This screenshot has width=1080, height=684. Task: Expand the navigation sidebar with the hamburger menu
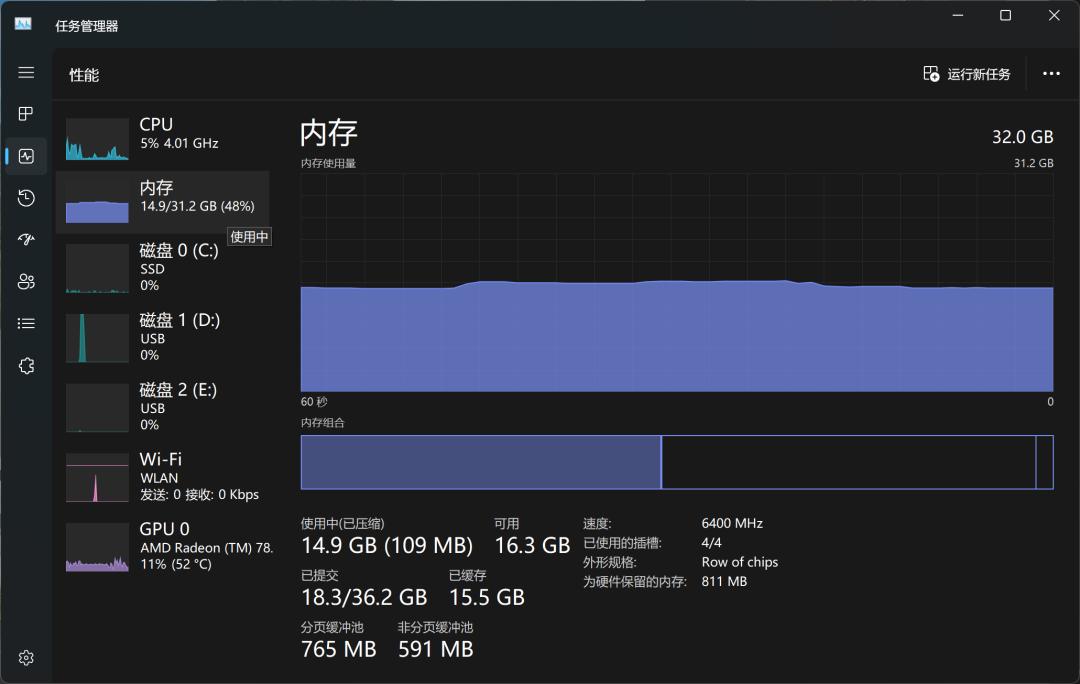coord(26,72)
